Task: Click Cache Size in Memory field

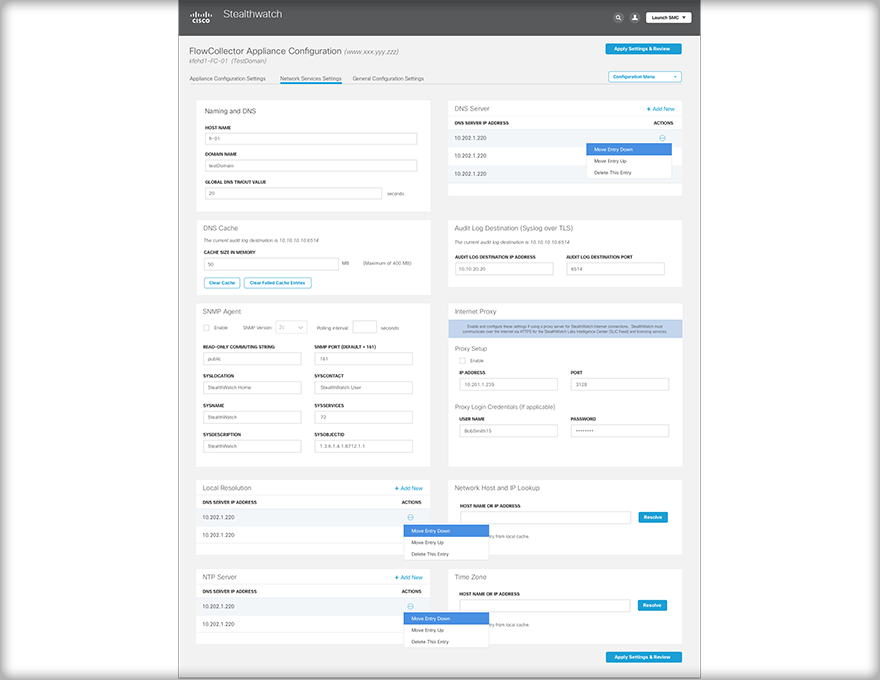Action: tap(271, 264)
